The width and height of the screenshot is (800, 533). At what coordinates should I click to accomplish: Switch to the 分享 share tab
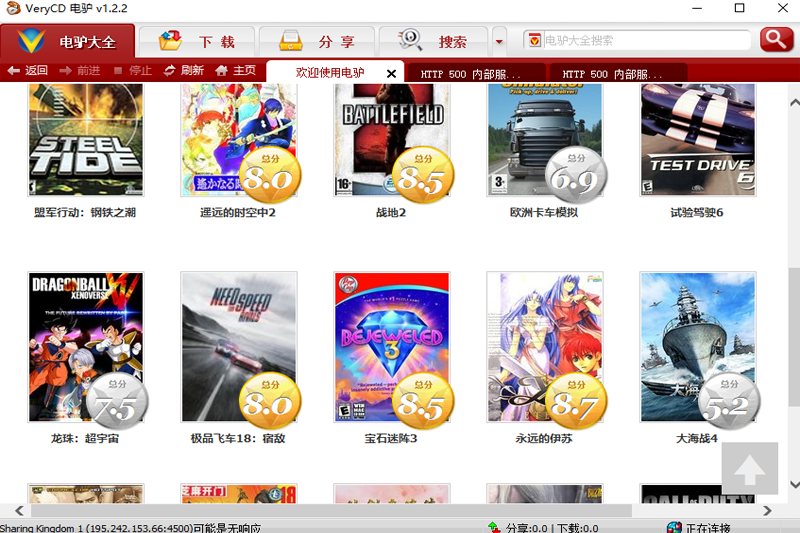(317, 41)
